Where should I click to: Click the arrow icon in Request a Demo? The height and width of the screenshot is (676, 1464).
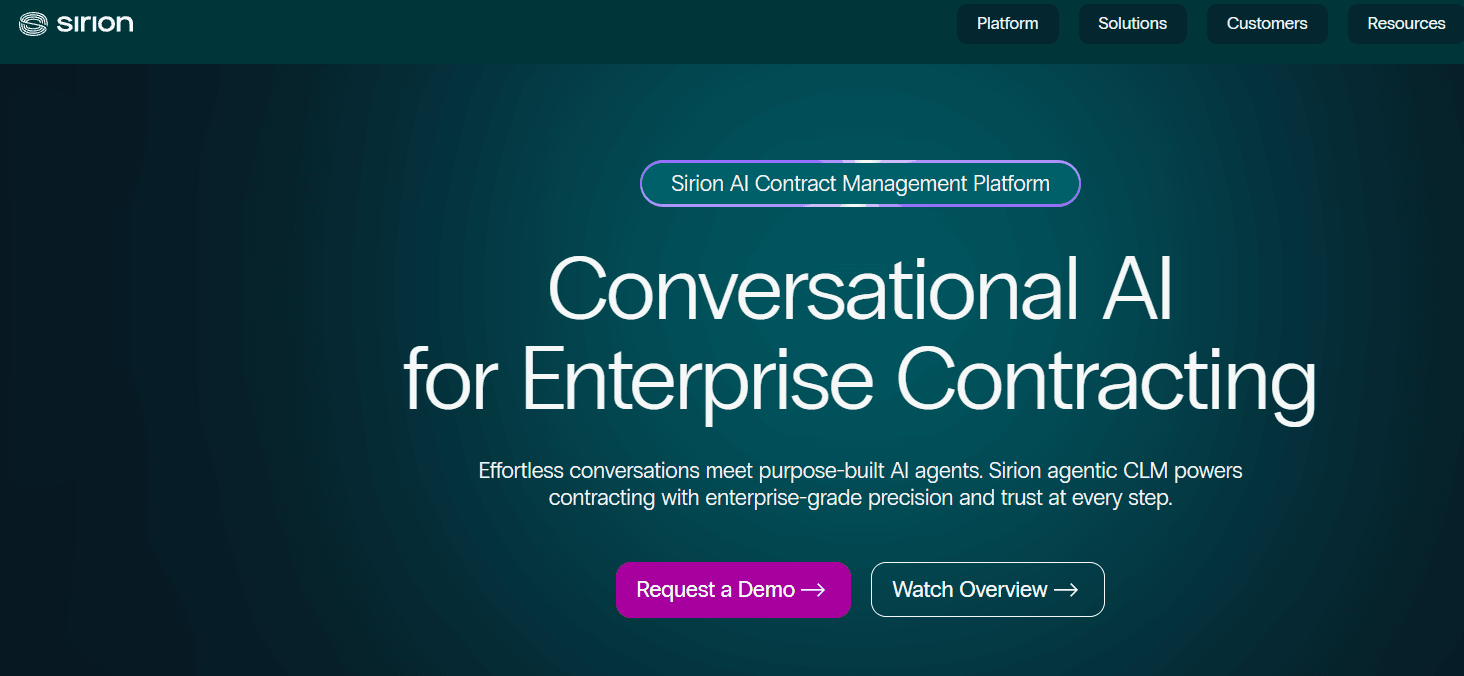(x=814, y=590)
